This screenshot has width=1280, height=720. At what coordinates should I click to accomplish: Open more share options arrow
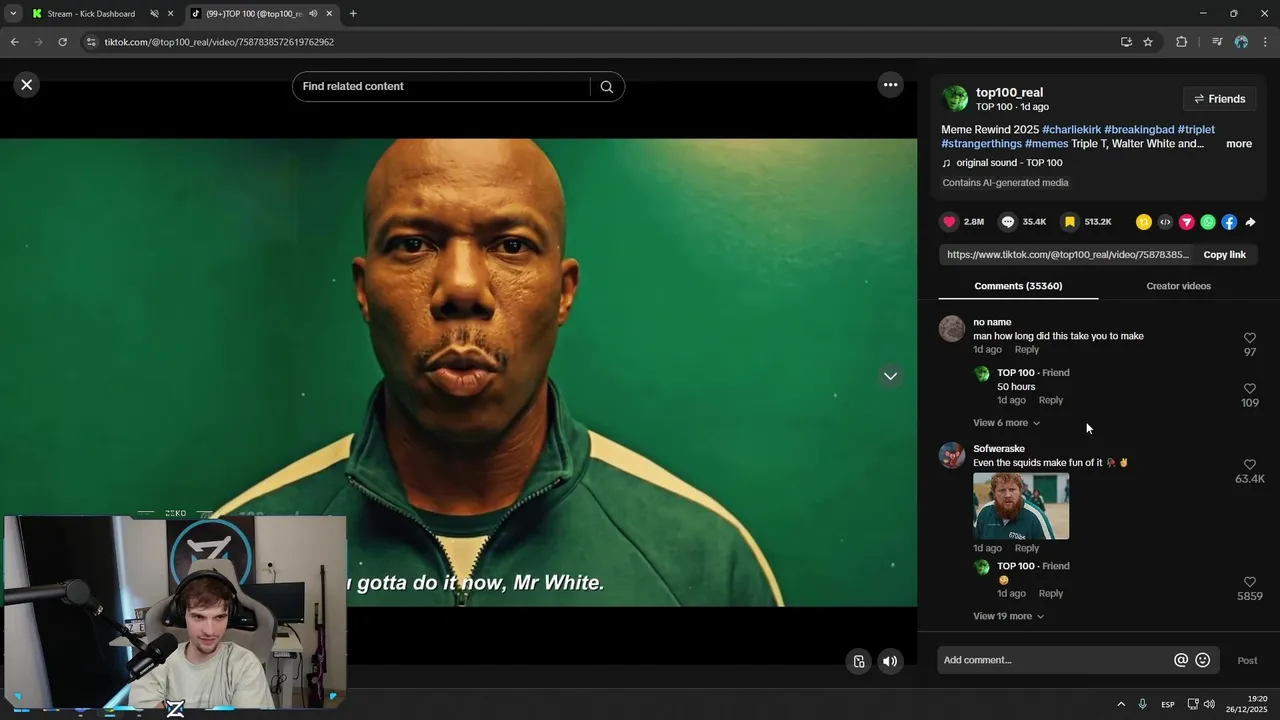pos(1250,222)
